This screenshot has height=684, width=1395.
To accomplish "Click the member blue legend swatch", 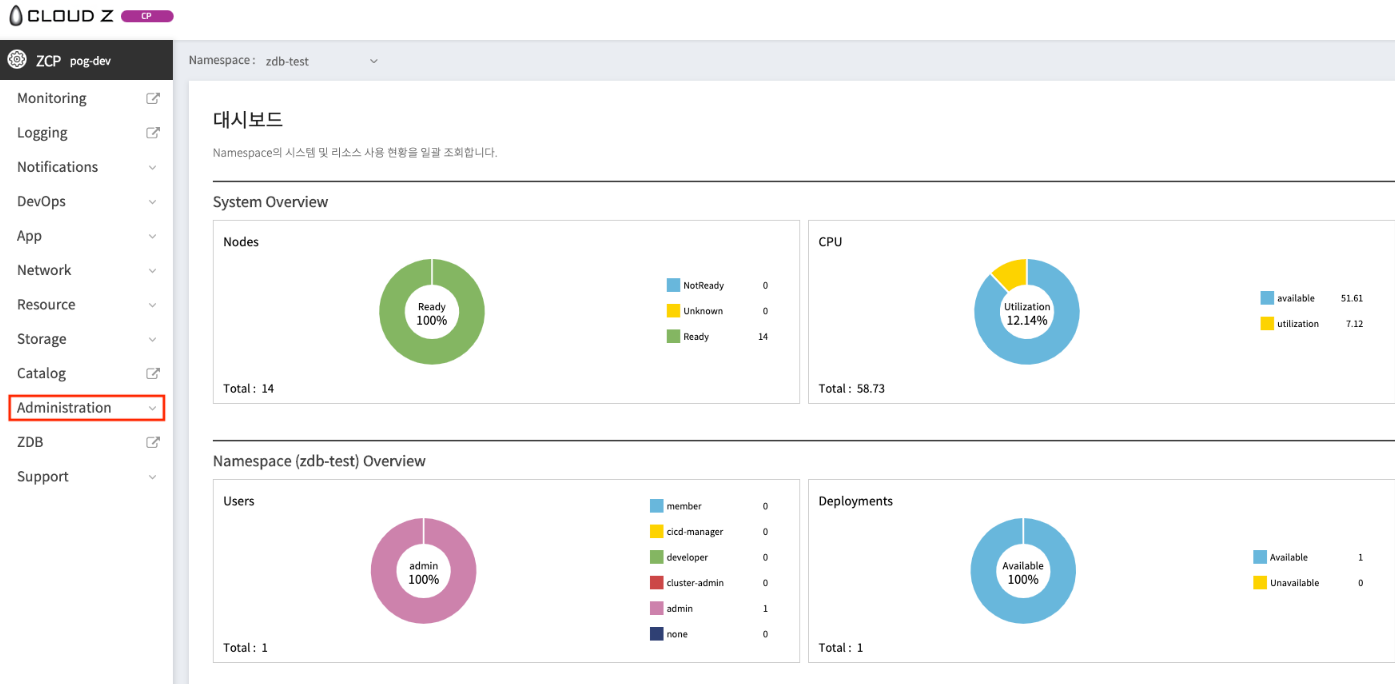I will coord(656,506).
